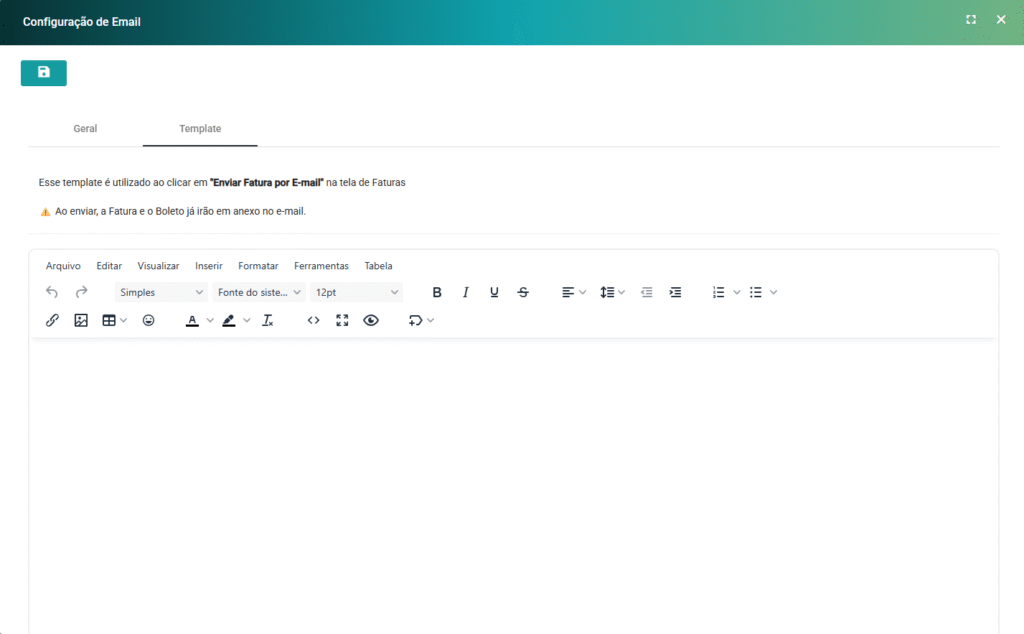This screenshot has height=634, width=1024.
Task: Open the Simples style dropdown
Action: coord(160,292)
